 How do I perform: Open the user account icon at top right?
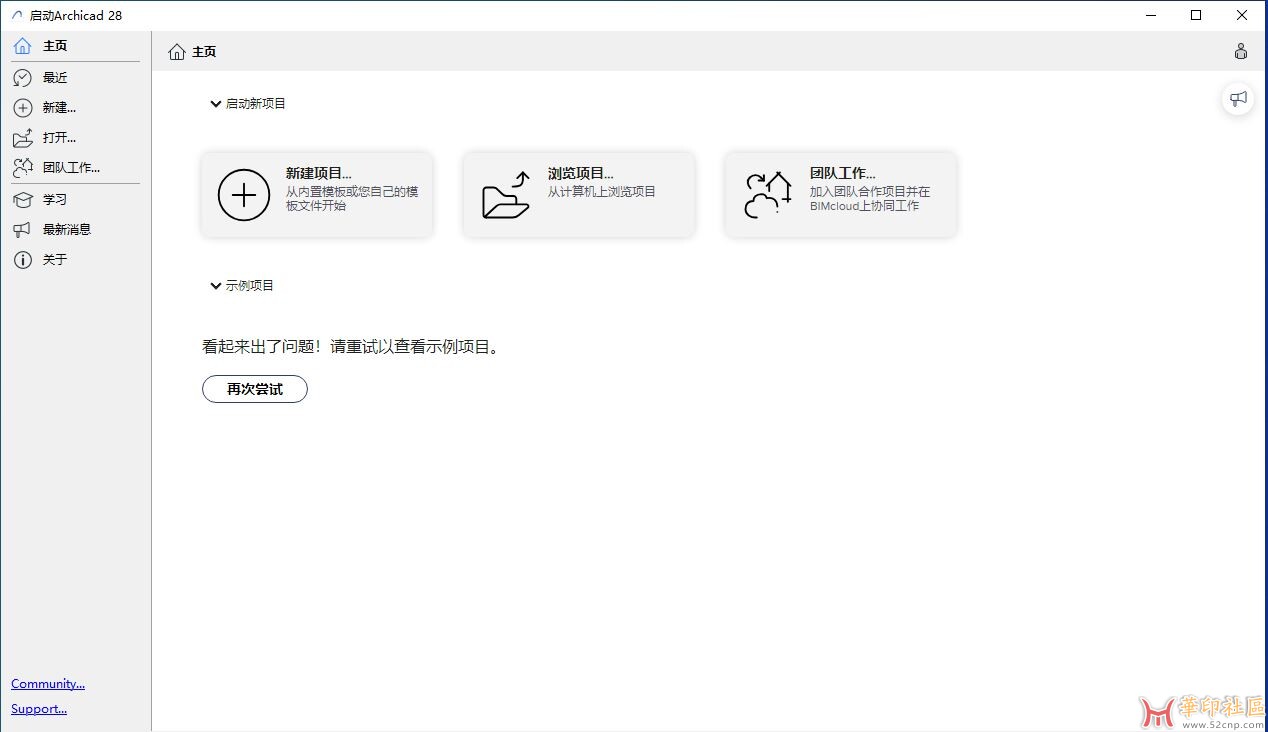pyautogui.click(x=1241, y=51)
